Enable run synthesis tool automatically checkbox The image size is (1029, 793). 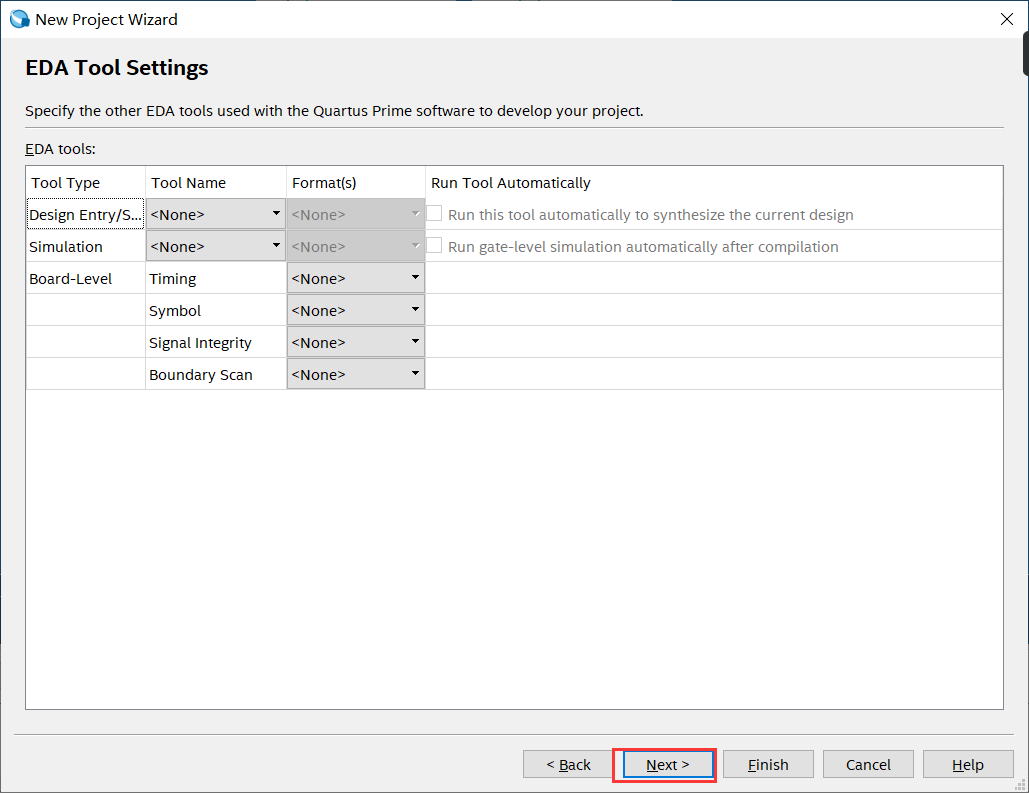435,214
